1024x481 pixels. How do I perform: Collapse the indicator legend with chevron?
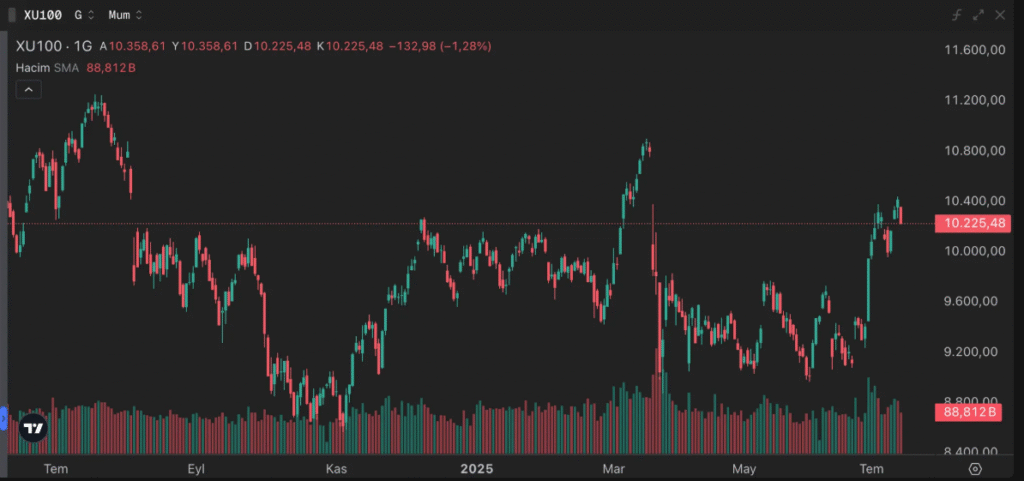[x=29, y=89]
